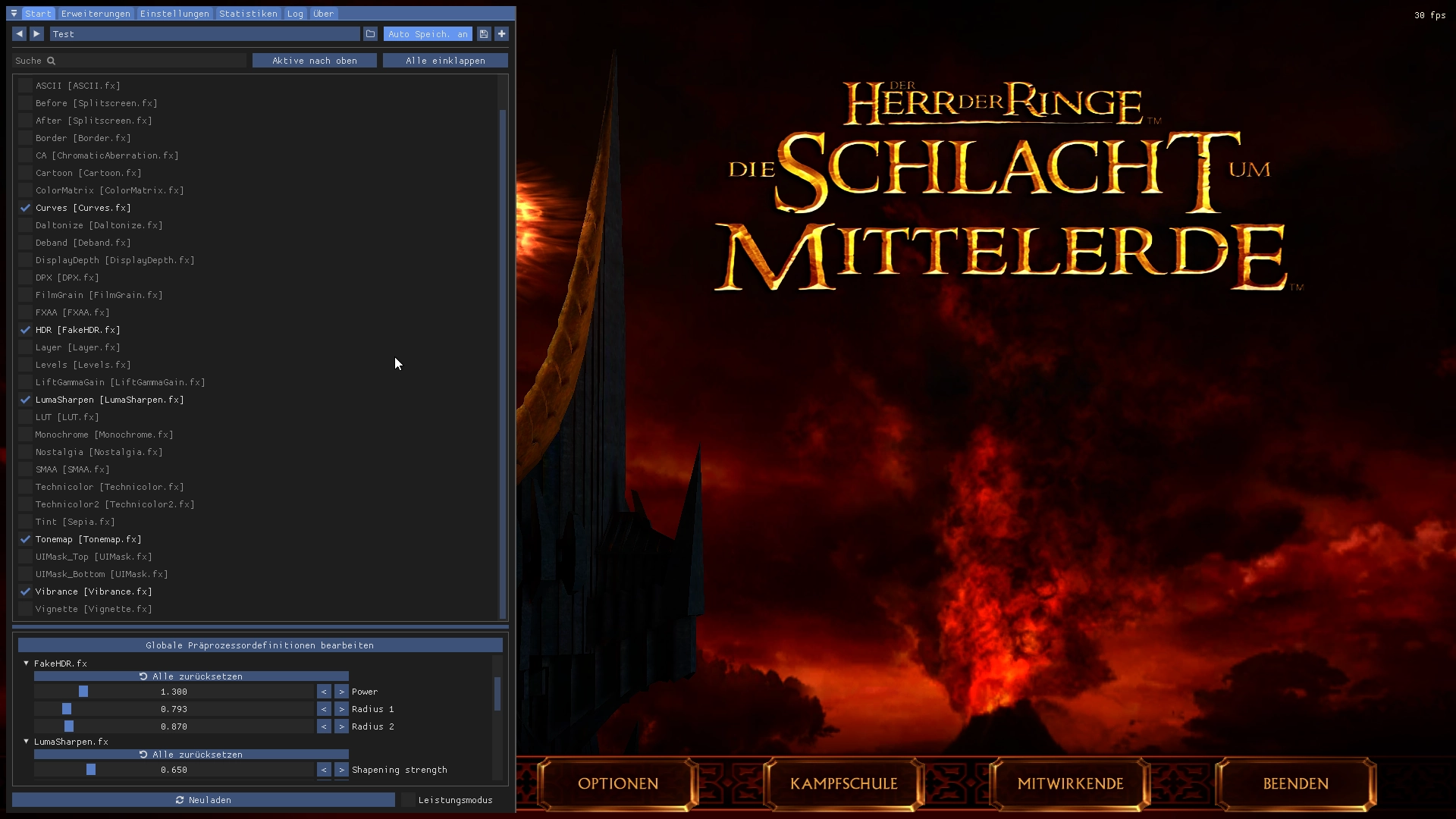Viewport: 1456px width, 819px height.
Task: Go to previous preset arrow
Action: [20, 34]
